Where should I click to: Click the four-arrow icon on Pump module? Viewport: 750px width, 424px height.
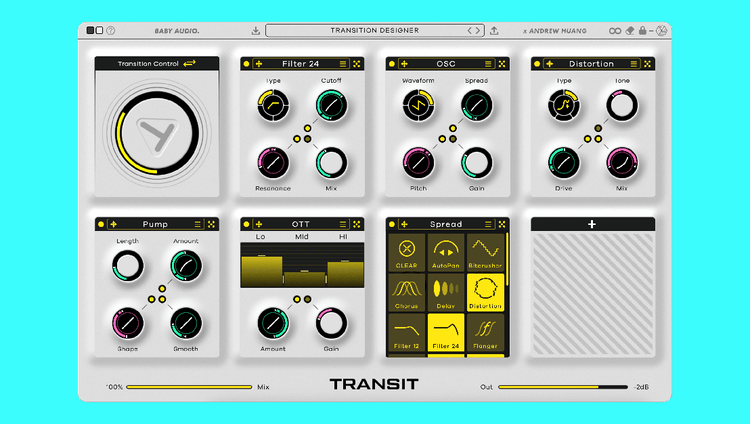click(211, 224)
